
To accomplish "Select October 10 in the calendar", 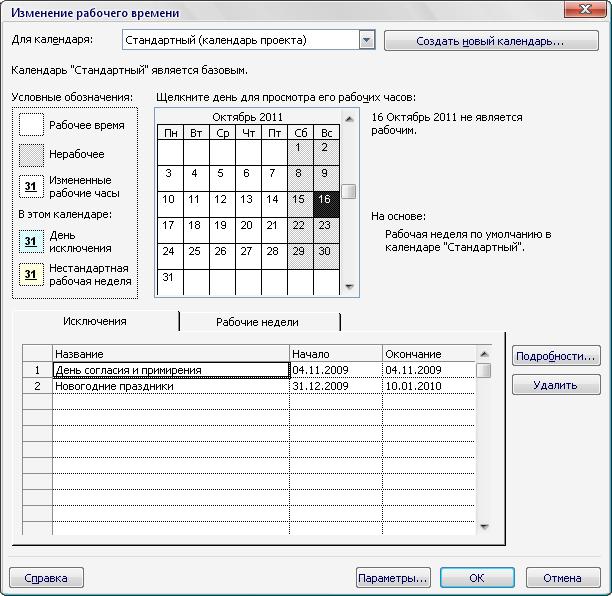I will point(170,204).
